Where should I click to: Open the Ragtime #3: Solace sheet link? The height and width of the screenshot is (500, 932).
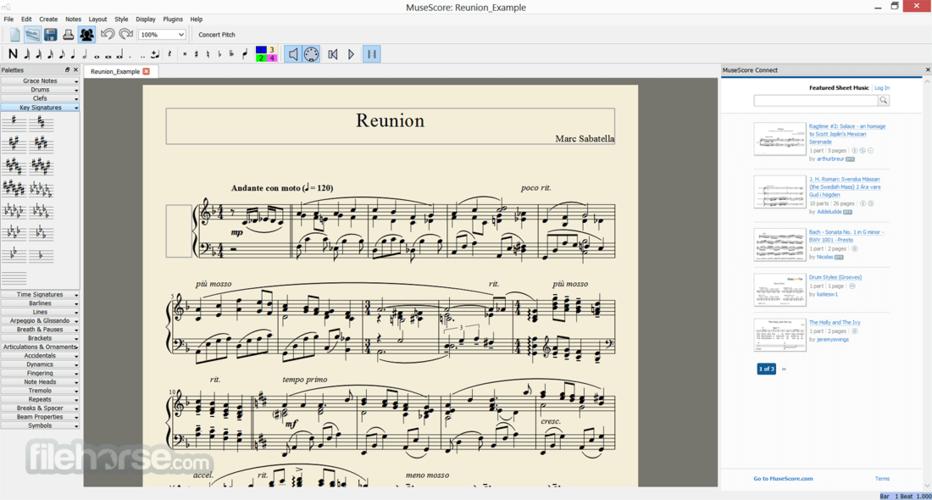tap(846, 134)
